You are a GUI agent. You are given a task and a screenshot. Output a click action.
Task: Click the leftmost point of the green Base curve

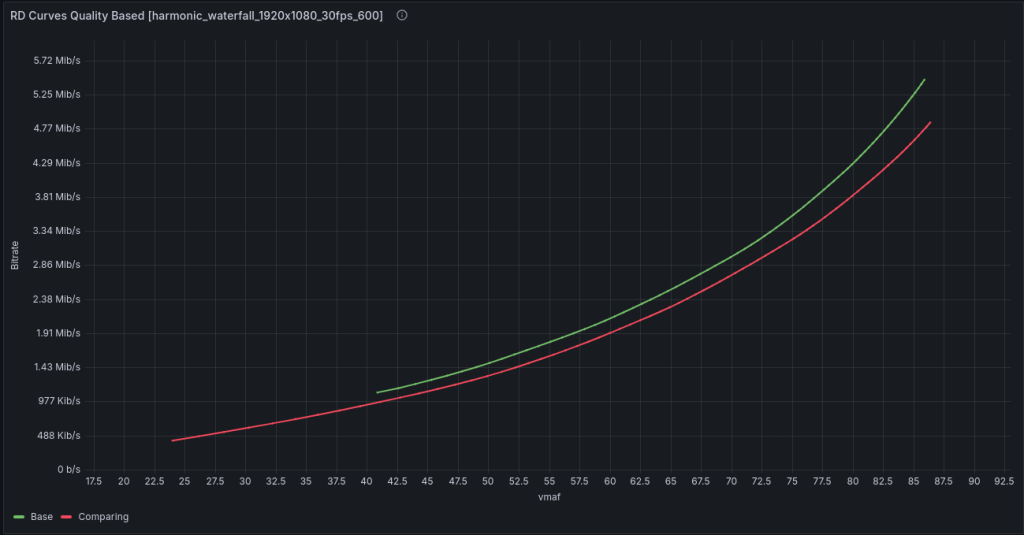[x=377, y=392]
